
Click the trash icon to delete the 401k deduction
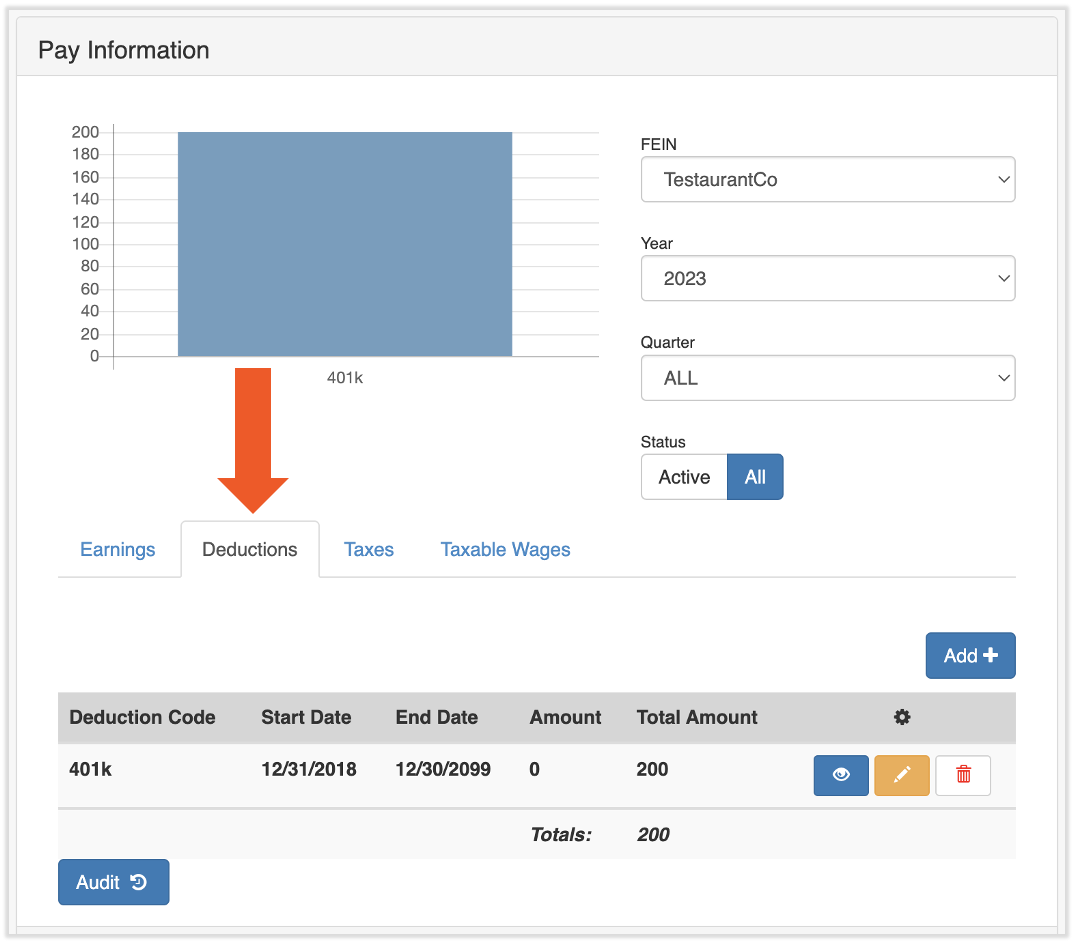962,775
